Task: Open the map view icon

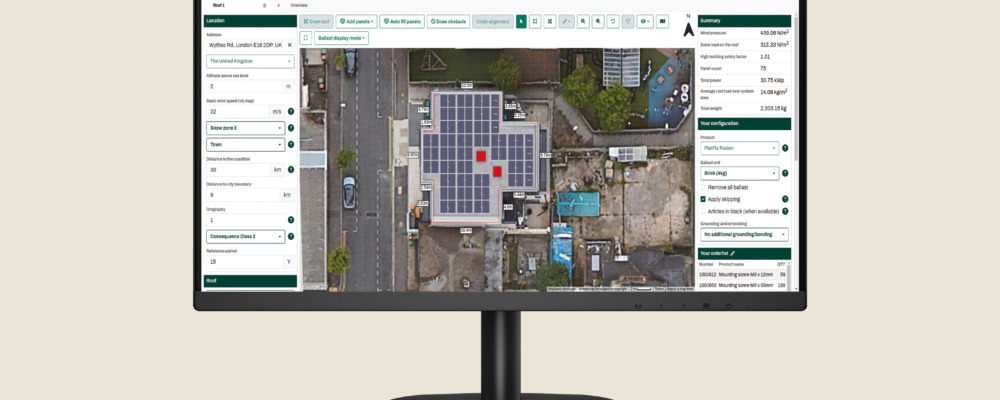Action: (x=661, y=21)
